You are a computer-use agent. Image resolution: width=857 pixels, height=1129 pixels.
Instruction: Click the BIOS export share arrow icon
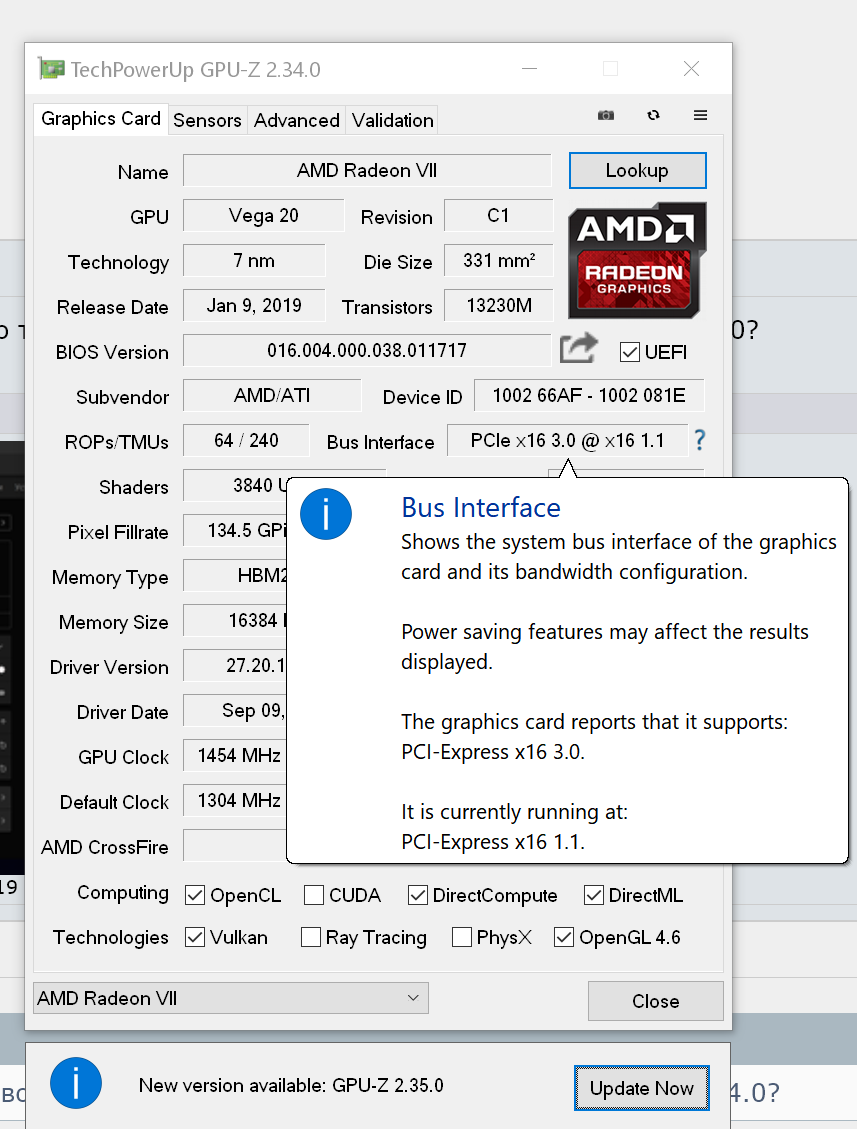click(579, 348)
